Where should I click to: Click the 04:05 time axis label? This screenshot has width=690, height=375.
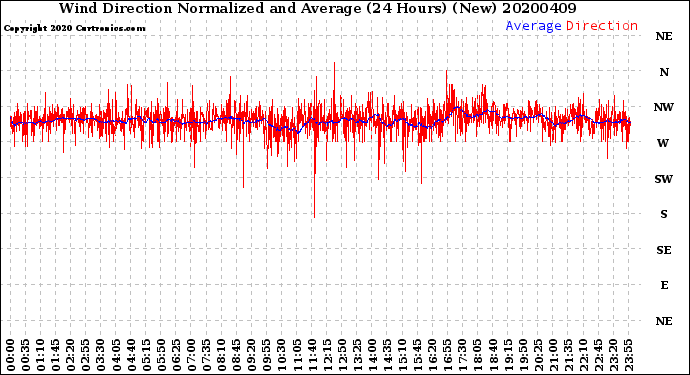click(x=116, y=355)
